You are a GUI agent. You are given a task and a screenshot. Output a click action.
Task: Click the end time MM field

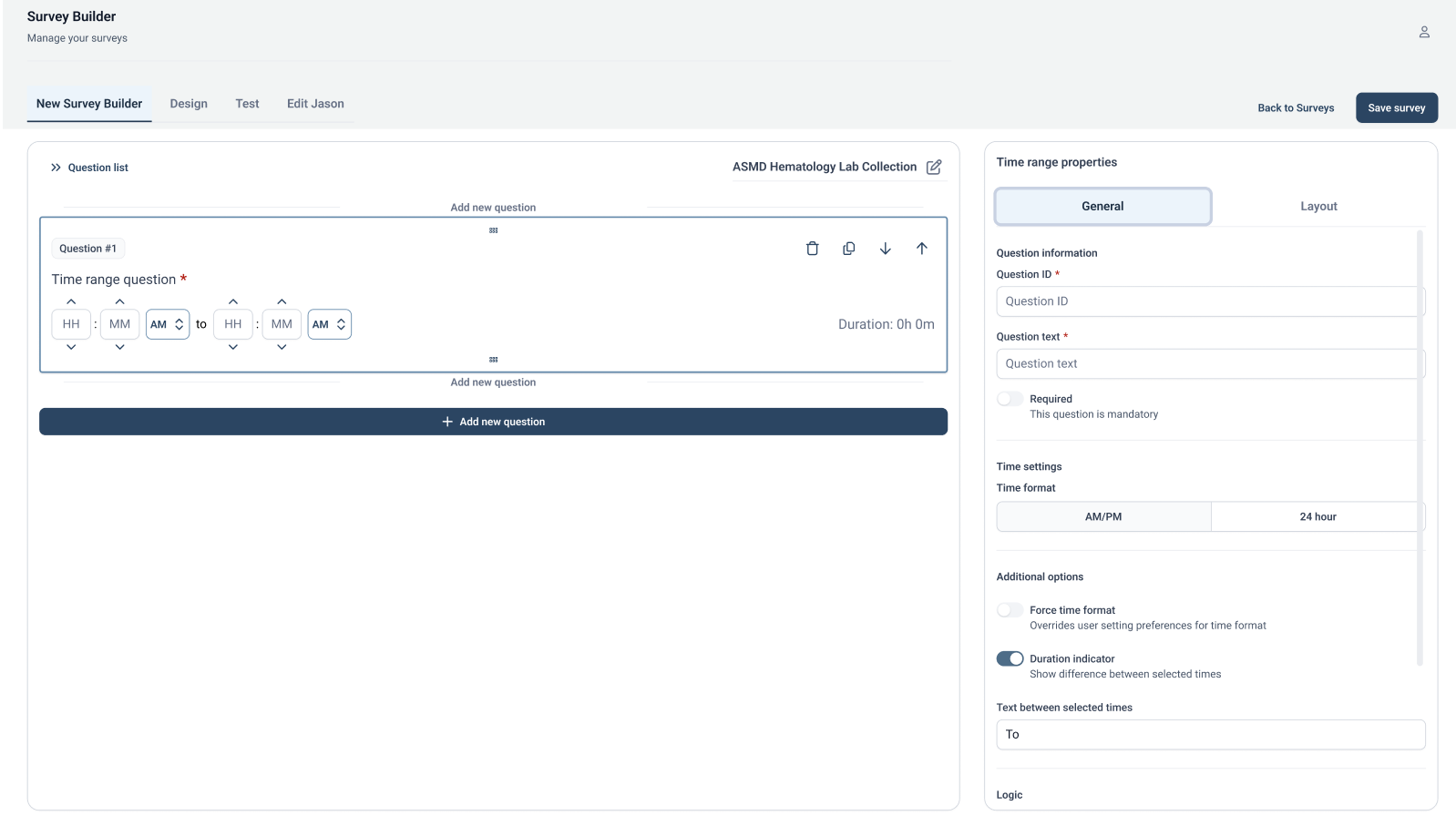coord(282,324)
